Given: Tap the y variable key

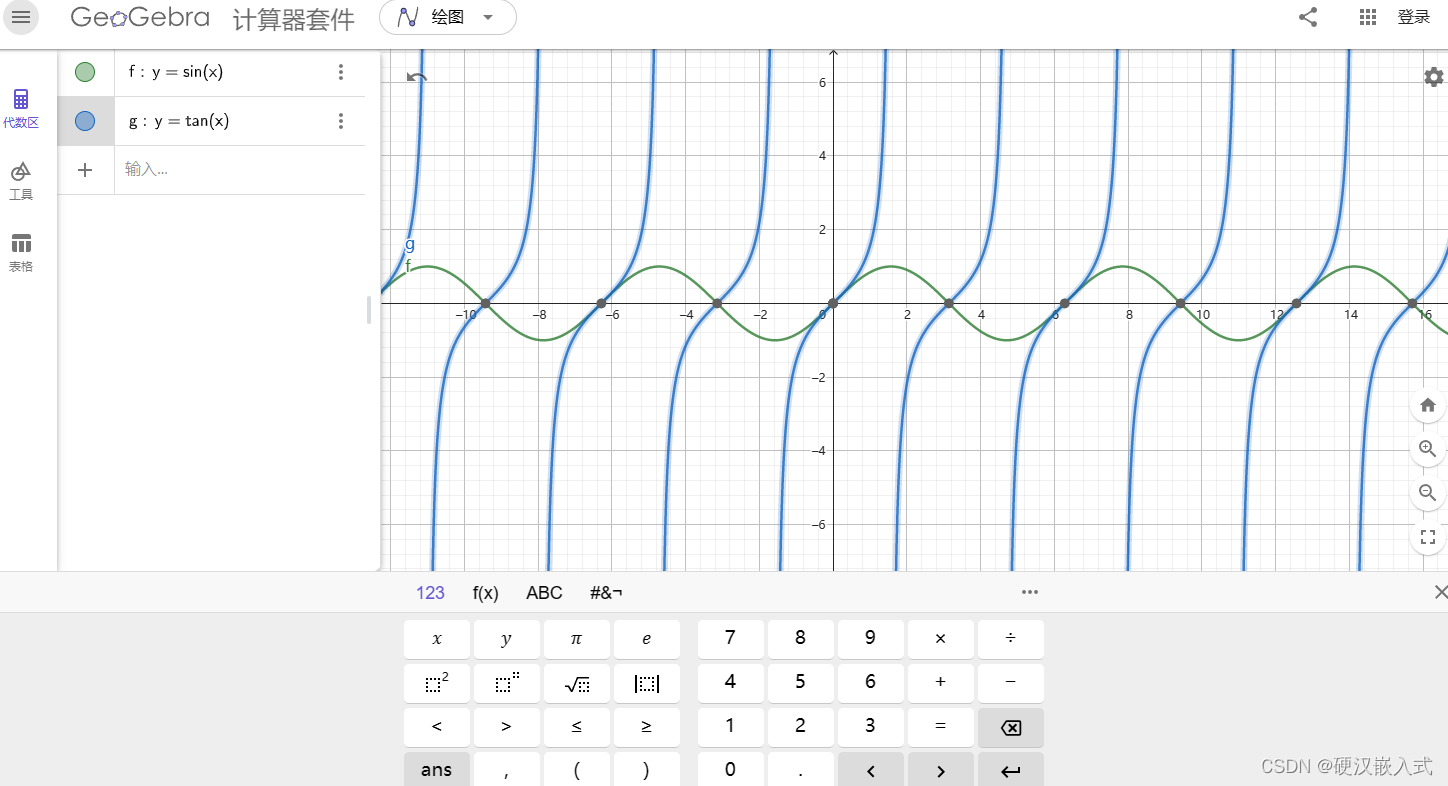Looking at the screenshot, I should click(x=507, y=639).
